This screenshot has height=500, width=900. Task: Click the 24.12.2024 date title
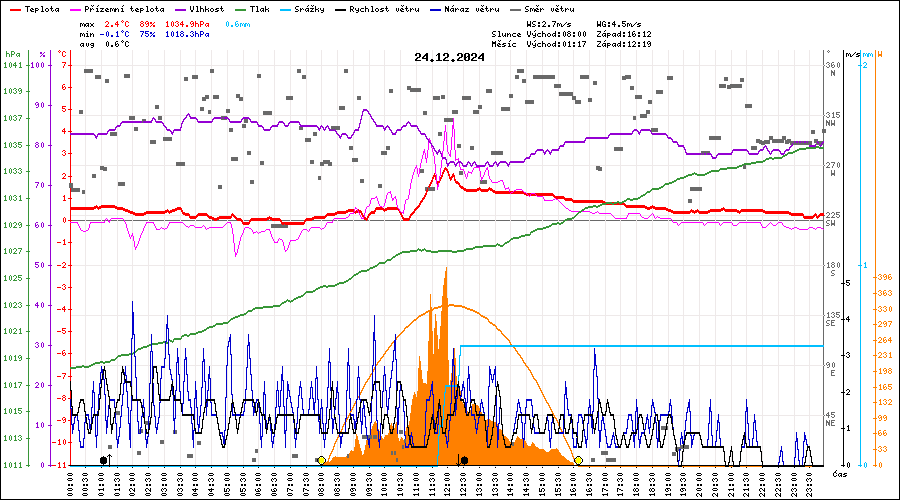(449, 57)
